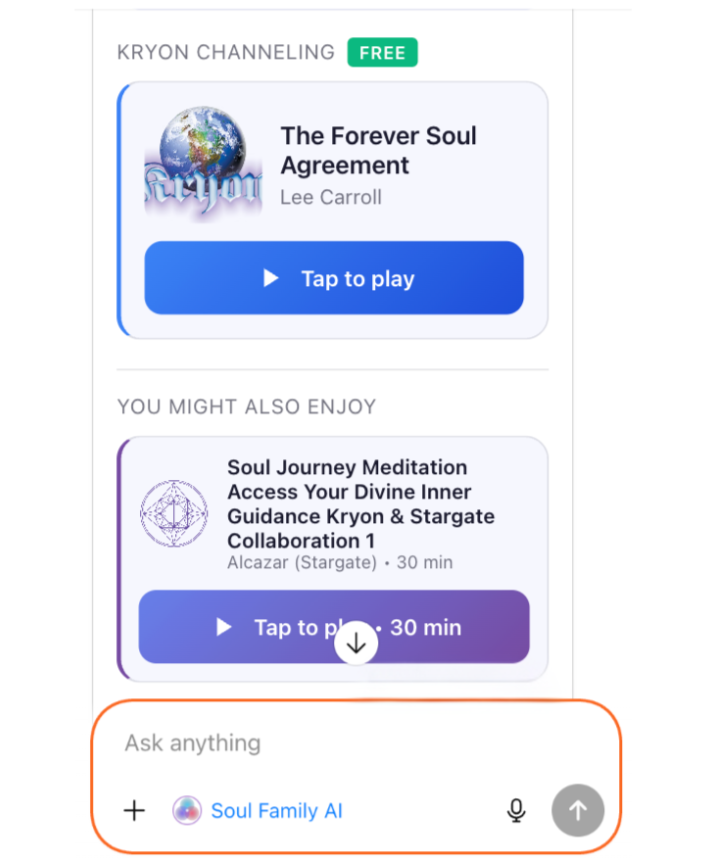The height and width of the screenshot is (860, 706).
Task: Open The Forever Soul Agreement title
Action: [x=378, y=150]
